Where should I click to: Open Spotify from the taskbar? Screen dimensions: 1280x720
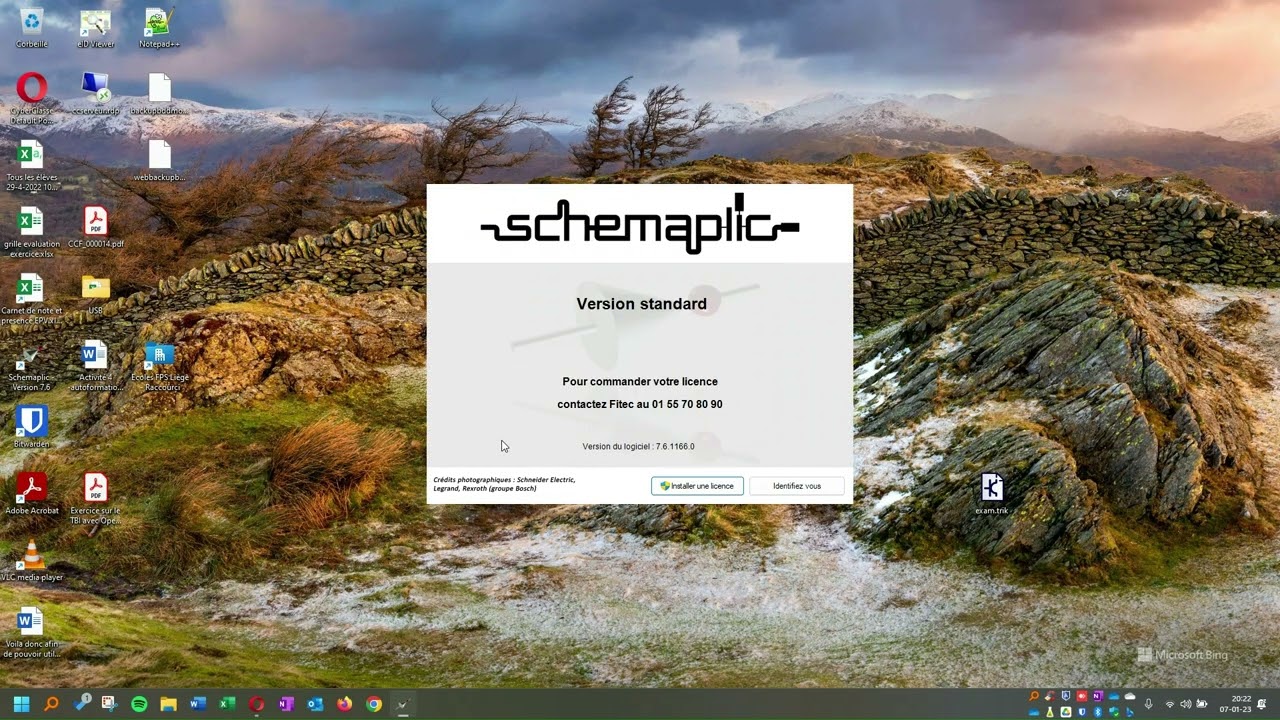[x=139, y=704]
